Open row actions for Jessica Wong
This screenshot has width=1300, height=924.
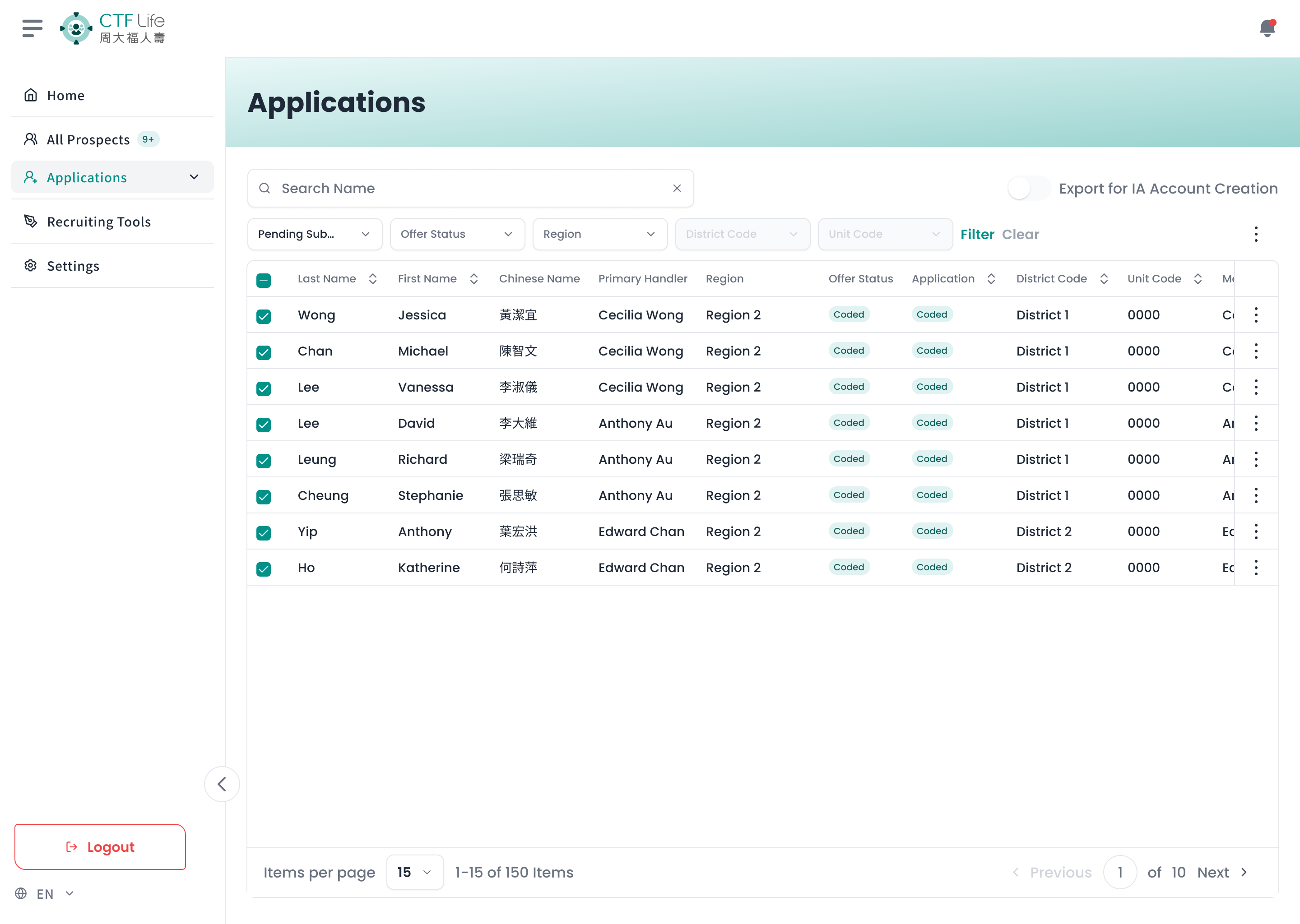pyautogui.click(x=1256, y=315)
